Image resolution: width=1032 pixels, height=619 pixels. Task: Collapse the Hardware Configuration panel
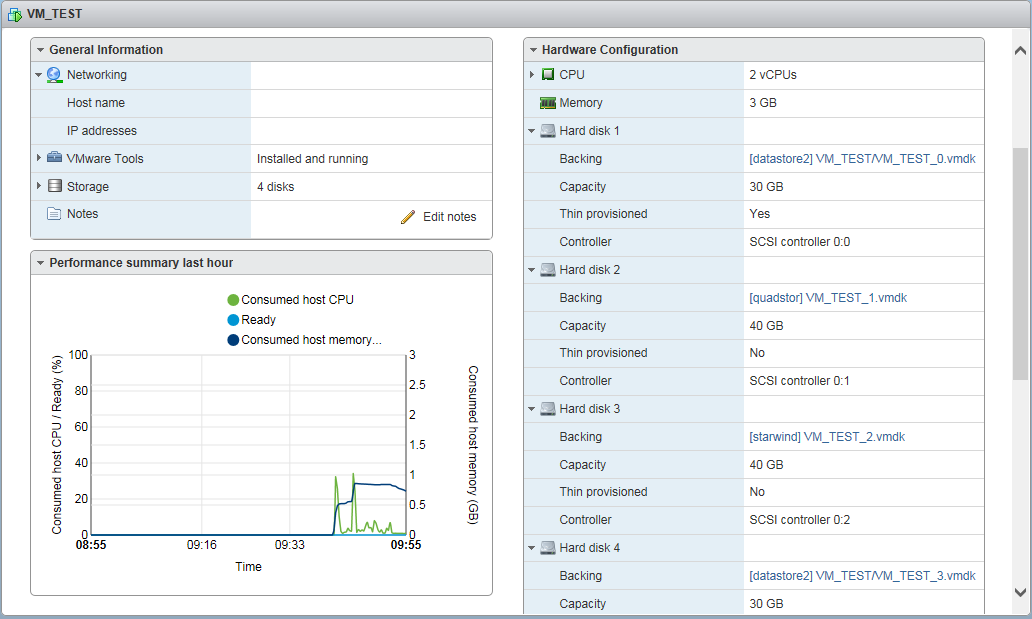[533, 50]
